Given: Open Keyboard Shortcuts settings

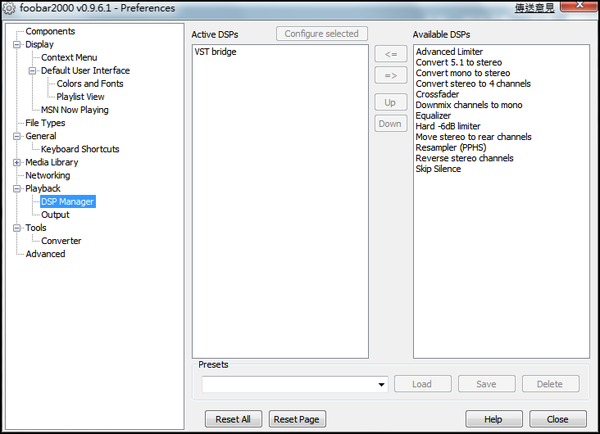Looking at the screenshot, I should 80,149.
